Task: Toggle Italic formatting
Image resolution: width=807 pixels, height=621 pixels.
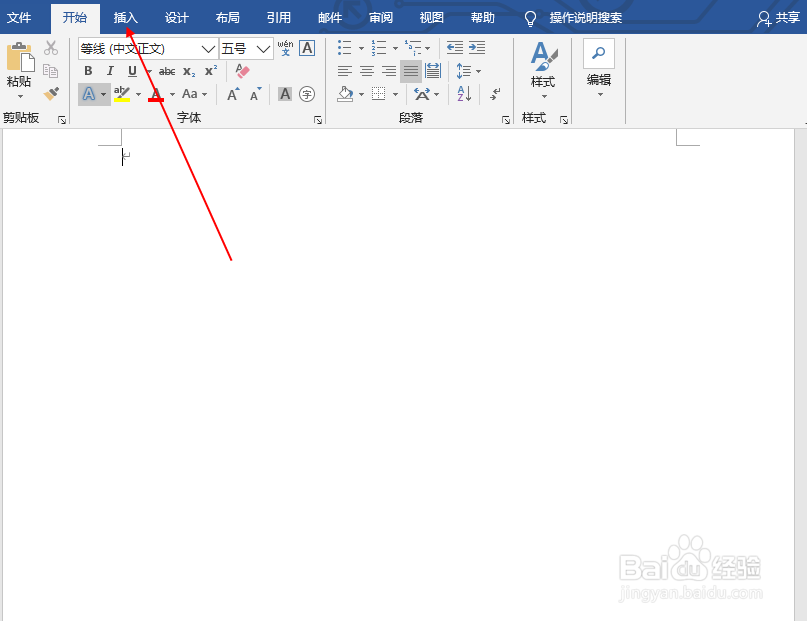Action: pos(110,71)
